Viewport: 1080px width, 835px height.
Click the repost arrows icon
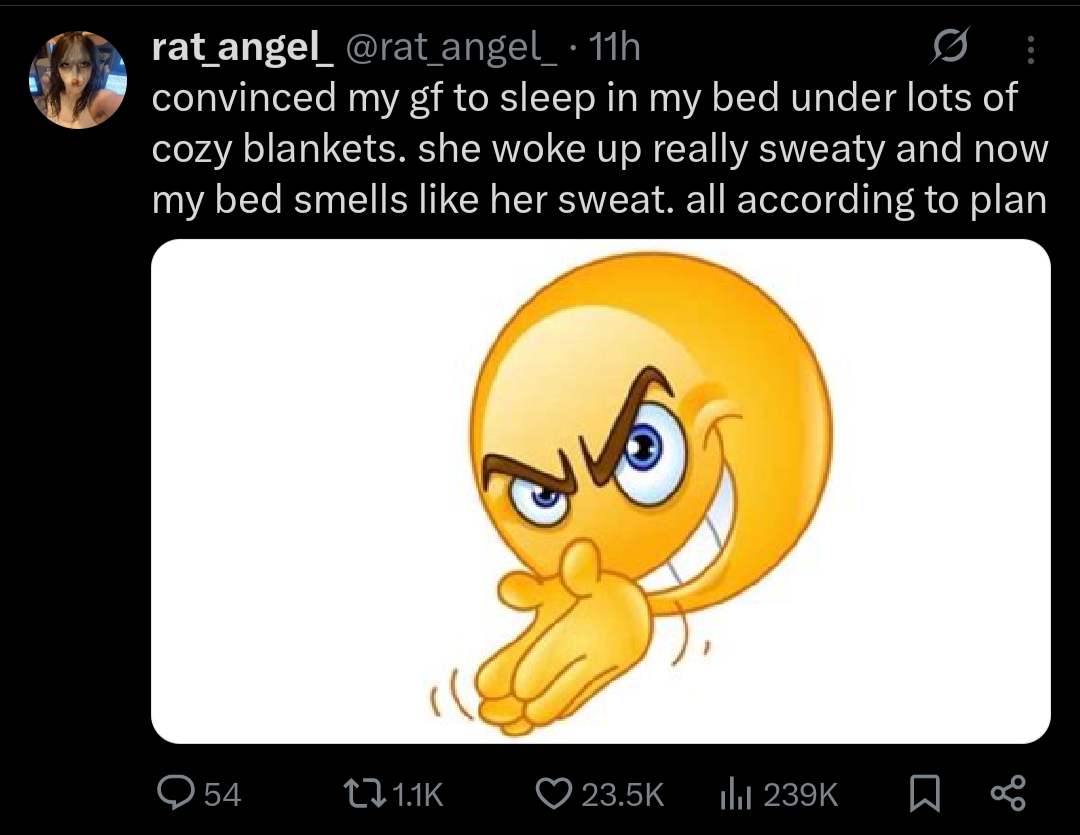(361, 794)
